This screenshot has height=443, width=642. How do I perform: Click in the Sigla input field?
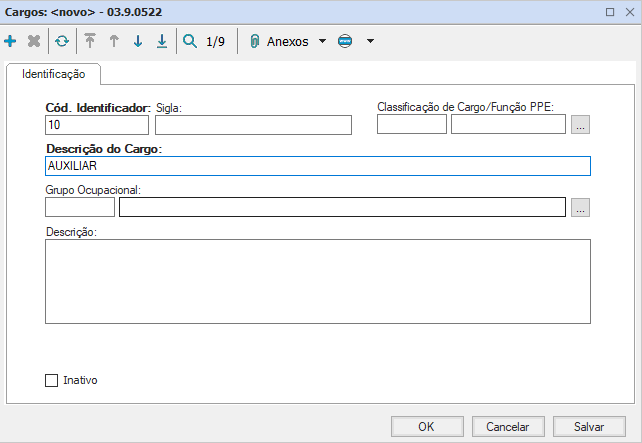(253, 125)
